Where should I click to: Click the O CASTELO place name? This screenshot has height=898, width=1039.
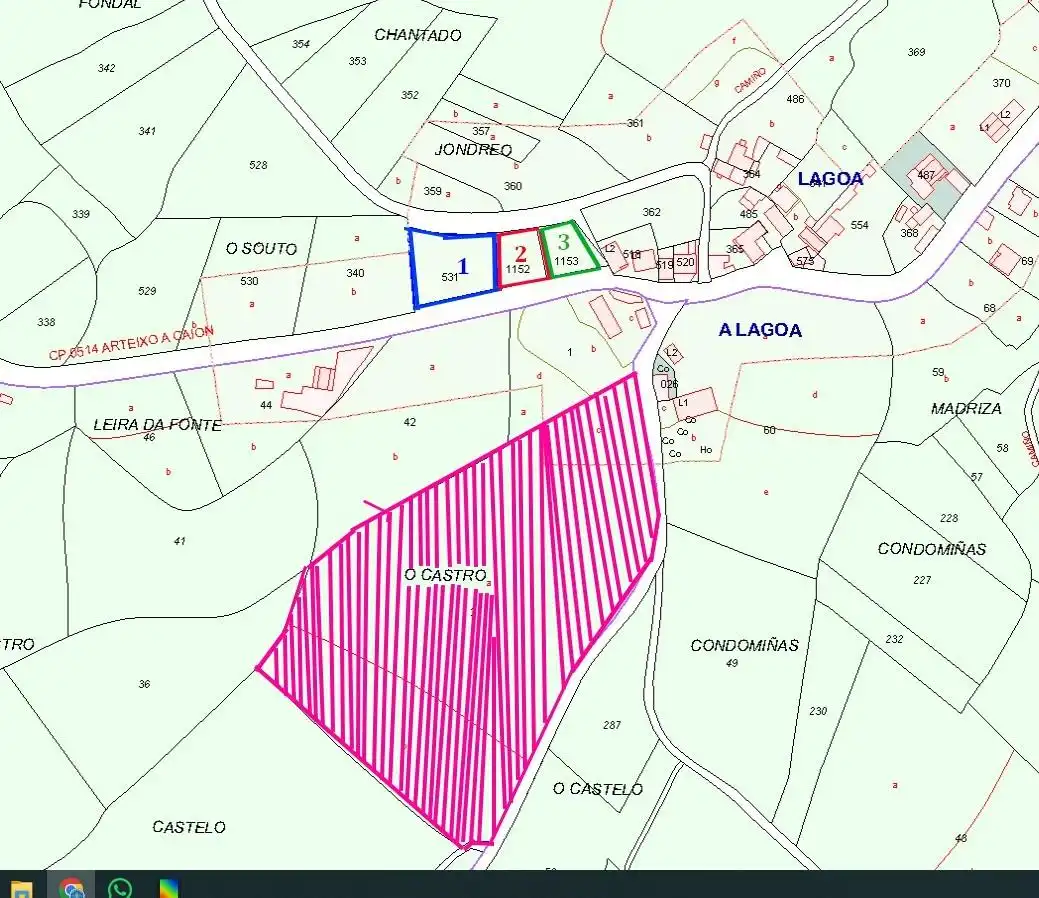[598, 789]
